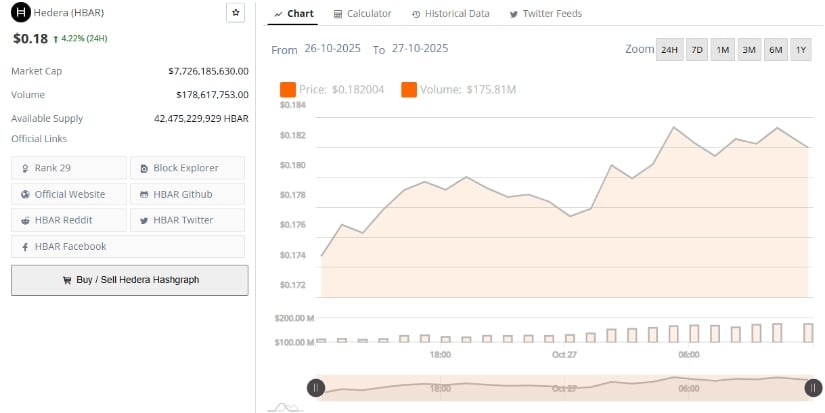The width and height of the screenshot is (825, 413).
Task: Switch to the Historical Data tab
Action: tap(452, 14)
